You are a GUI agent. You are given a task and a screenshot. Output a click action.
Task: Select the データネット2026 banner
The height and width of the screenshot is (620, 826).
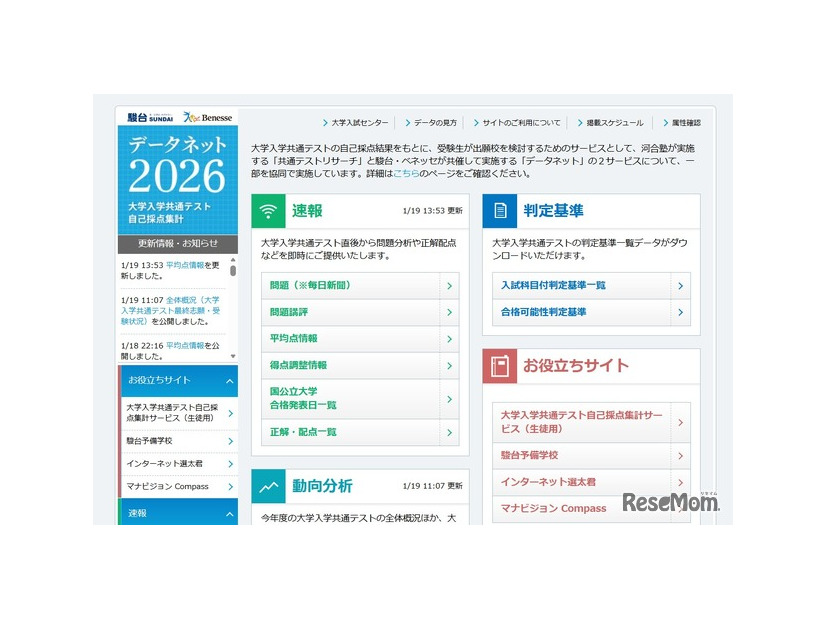[177, 180]
